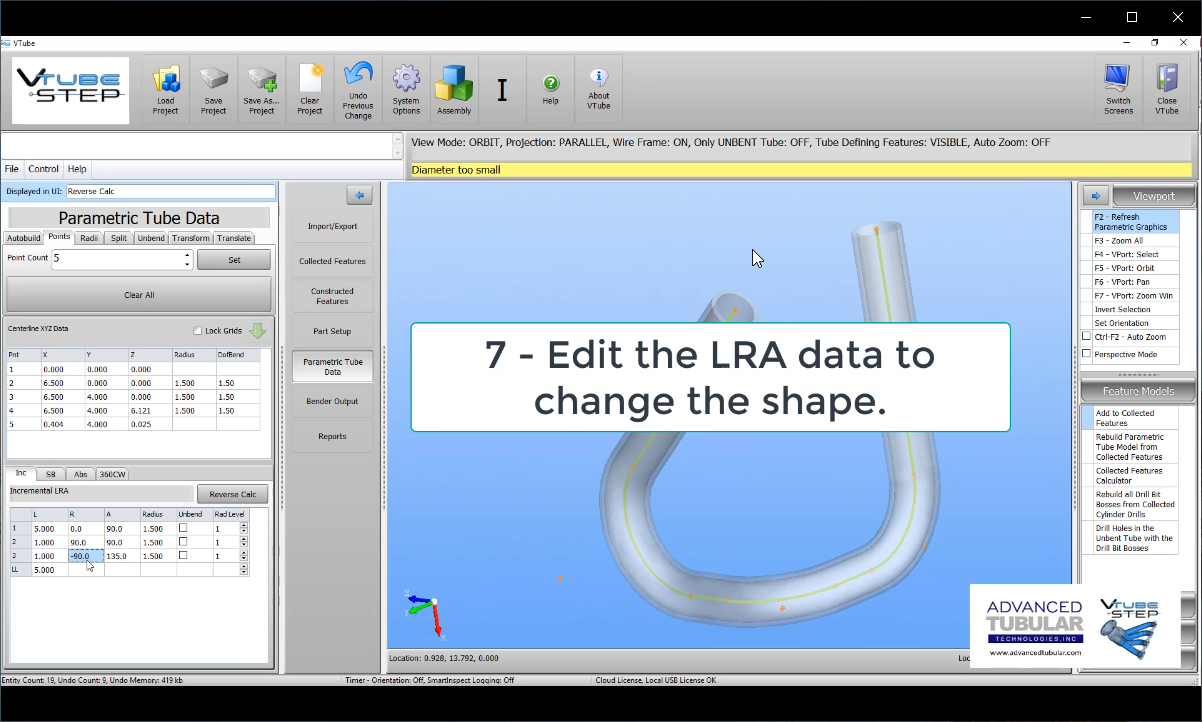Click the About VTube info icon
The image size is (1202, 722).
(598, 89)
